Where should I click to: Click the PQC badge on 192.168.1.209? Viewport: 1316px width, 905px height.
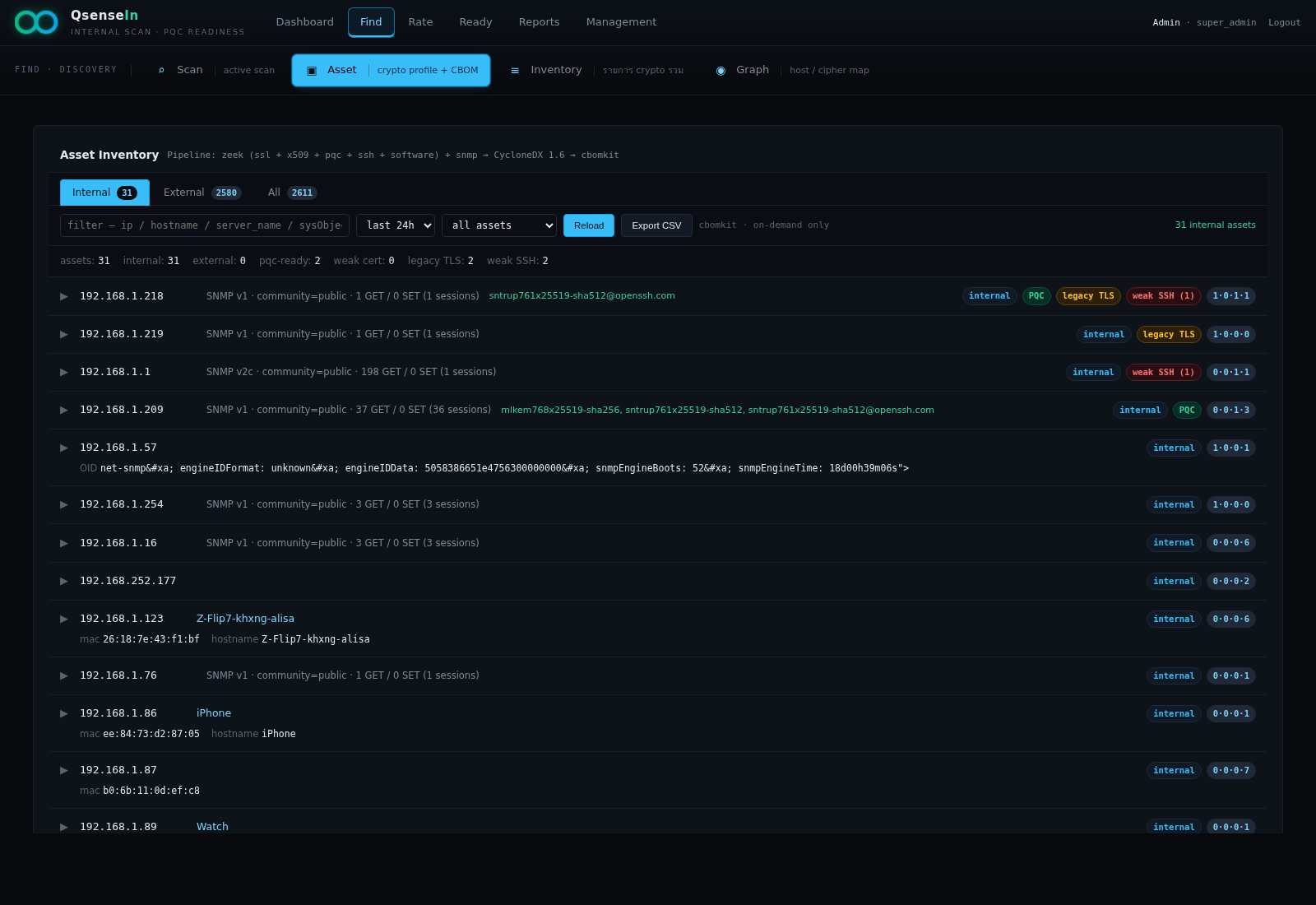[1187, 410]
